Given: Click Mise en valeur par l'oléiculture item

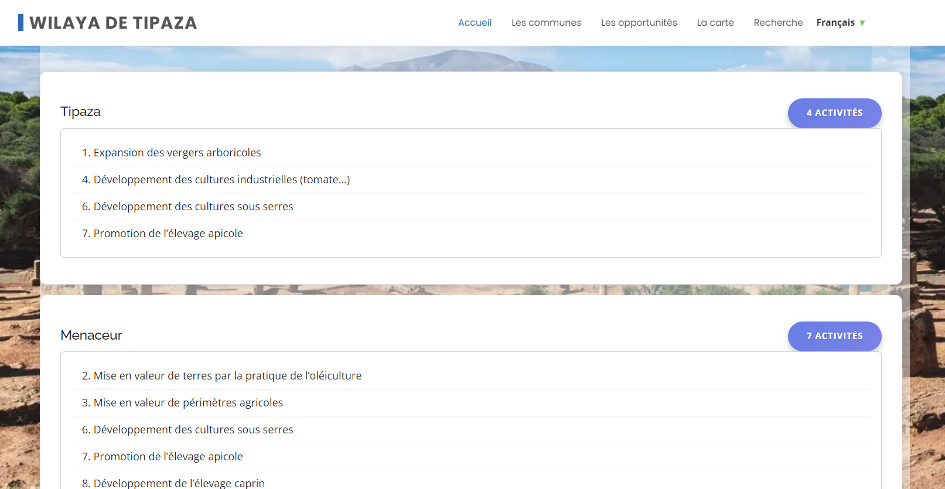Looking at the screenshot, I should [227, 376].
